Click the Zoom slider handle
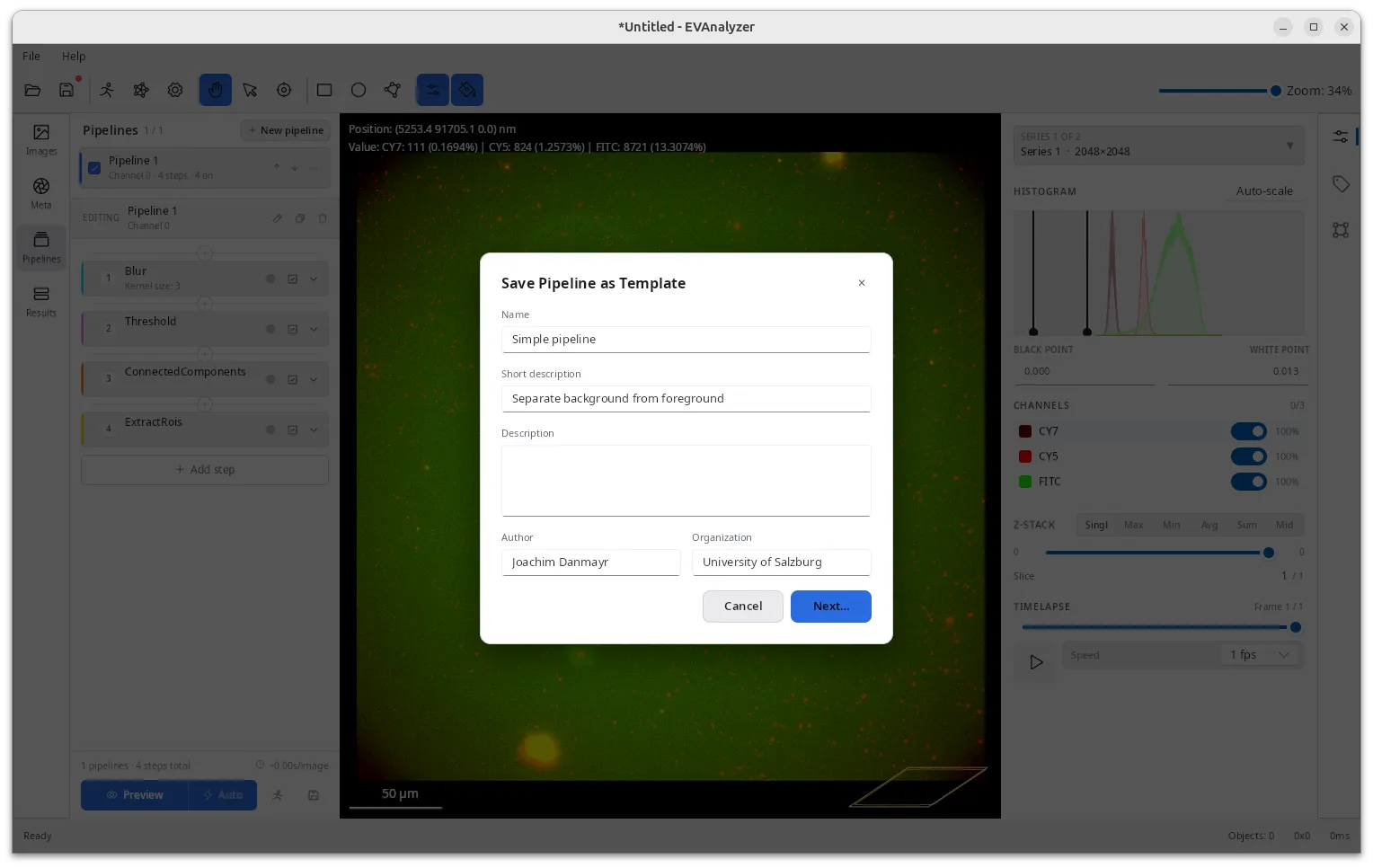This screenshot has width=1373, height=868. [1275, 91]
